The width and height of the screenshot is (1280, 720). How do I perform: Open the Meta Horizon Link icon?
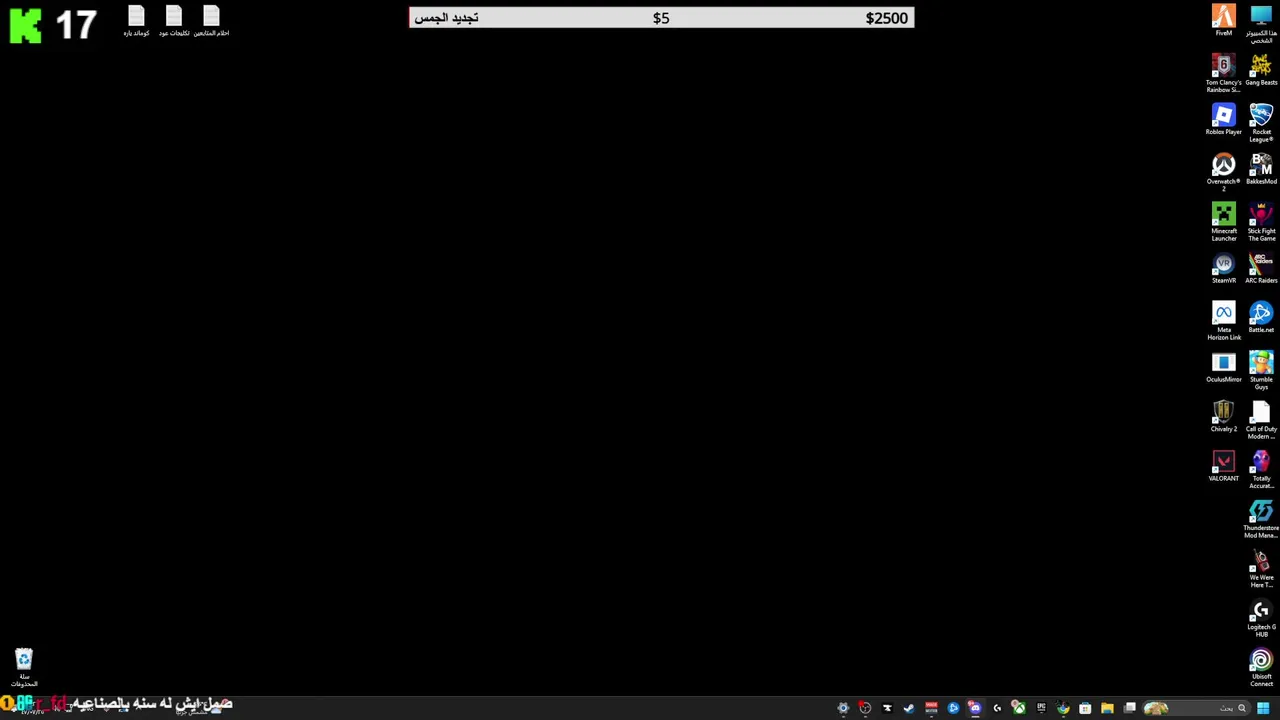1223,321
